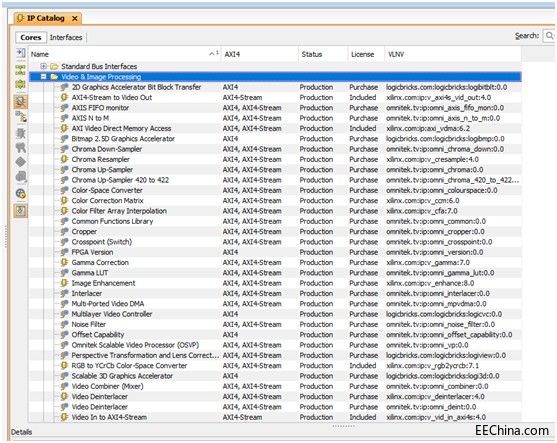Click the grayed license status toolbar icon
This screenshot has height=443, width=557.
tap(21, 147)
